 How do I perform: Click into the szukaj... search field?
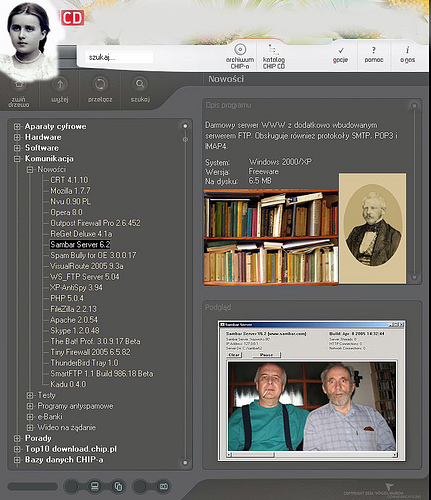[119, 57]
